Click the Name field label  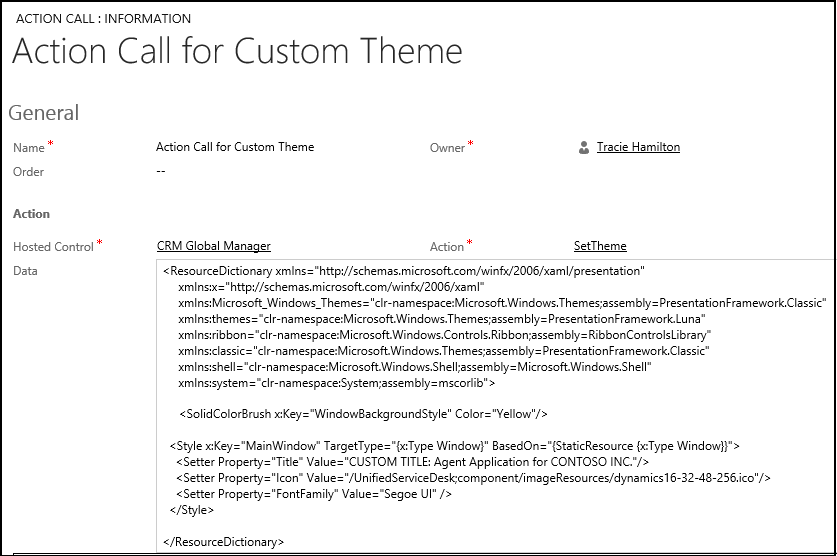[29, 148]
